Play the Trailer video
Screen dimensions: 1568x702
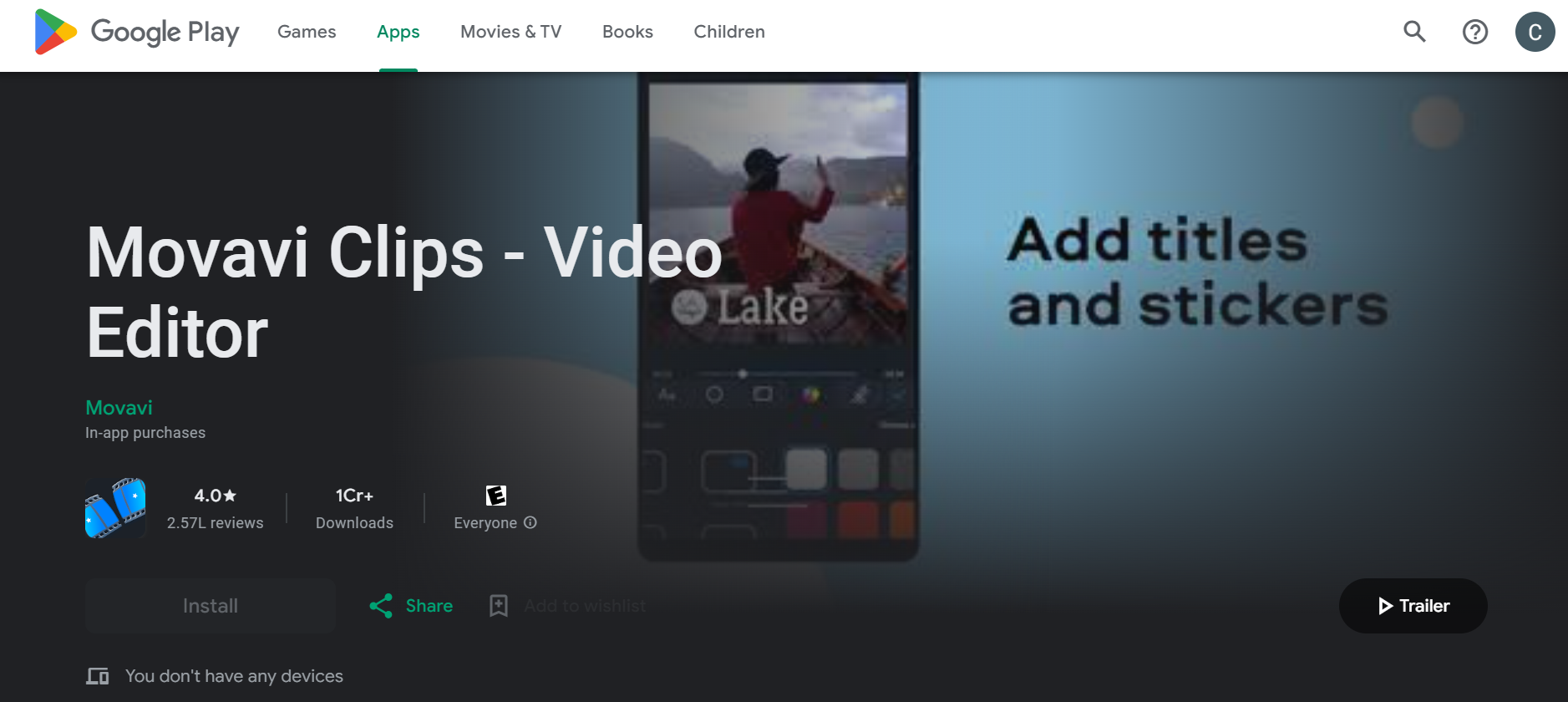coord(1413,606)
